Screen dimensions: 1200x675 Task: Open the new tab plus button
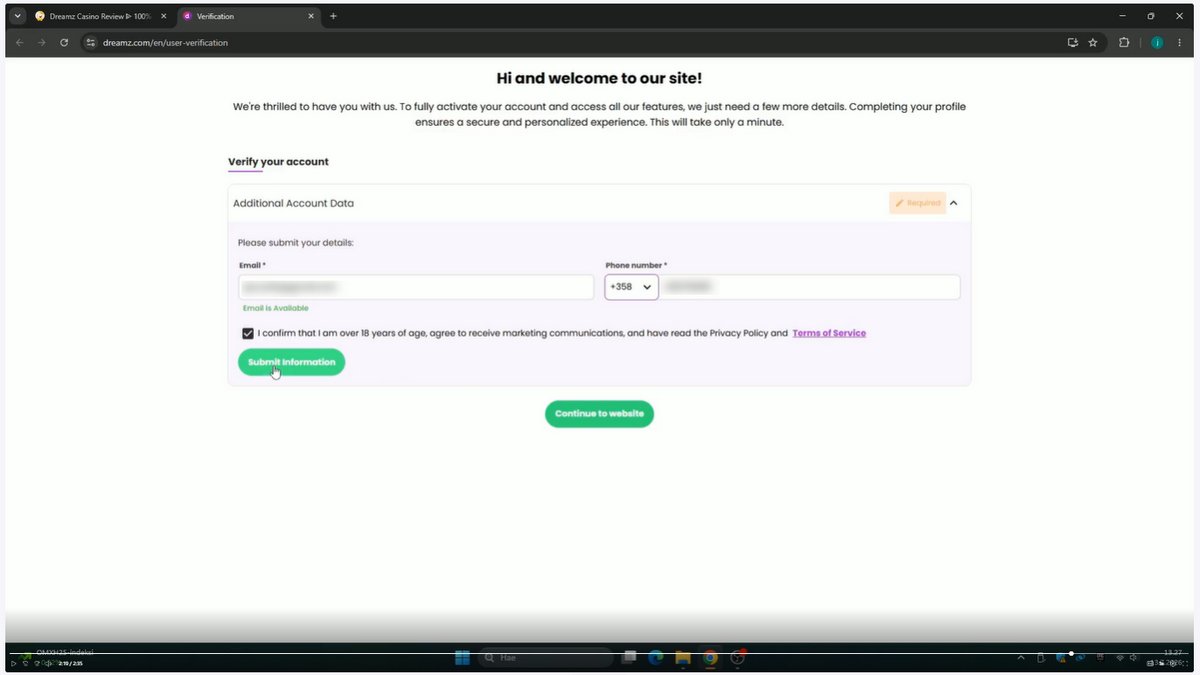(x=333, y=16)
